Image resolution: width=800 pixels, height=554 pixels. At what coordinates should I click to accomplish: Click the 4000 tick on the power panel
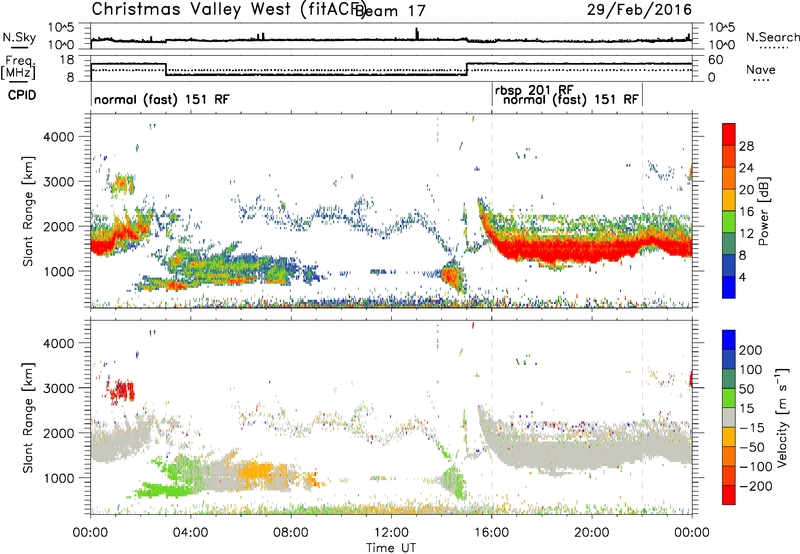(58, 137)
